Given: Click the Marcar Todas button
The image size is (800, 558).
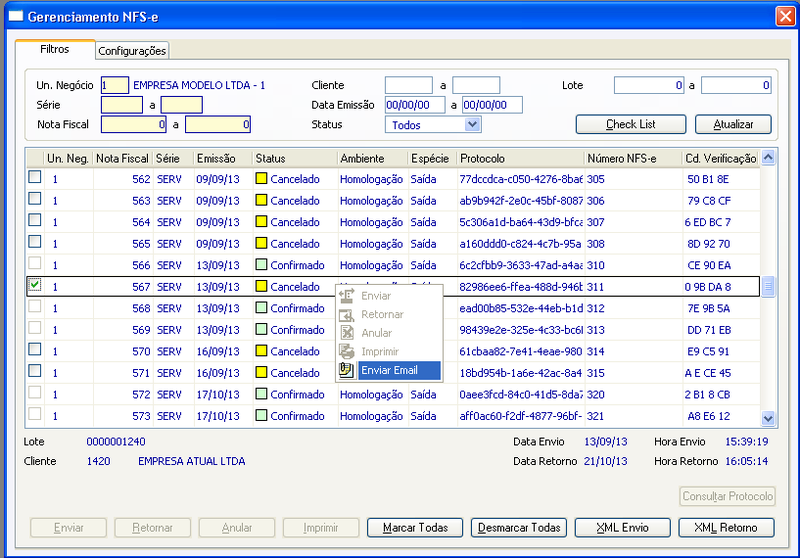Looking at the screenshot, I should point(415,528).
